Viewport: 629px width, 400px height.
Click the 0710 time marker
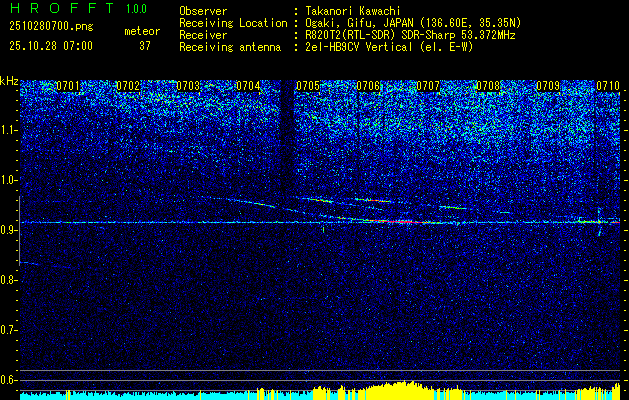608,86
